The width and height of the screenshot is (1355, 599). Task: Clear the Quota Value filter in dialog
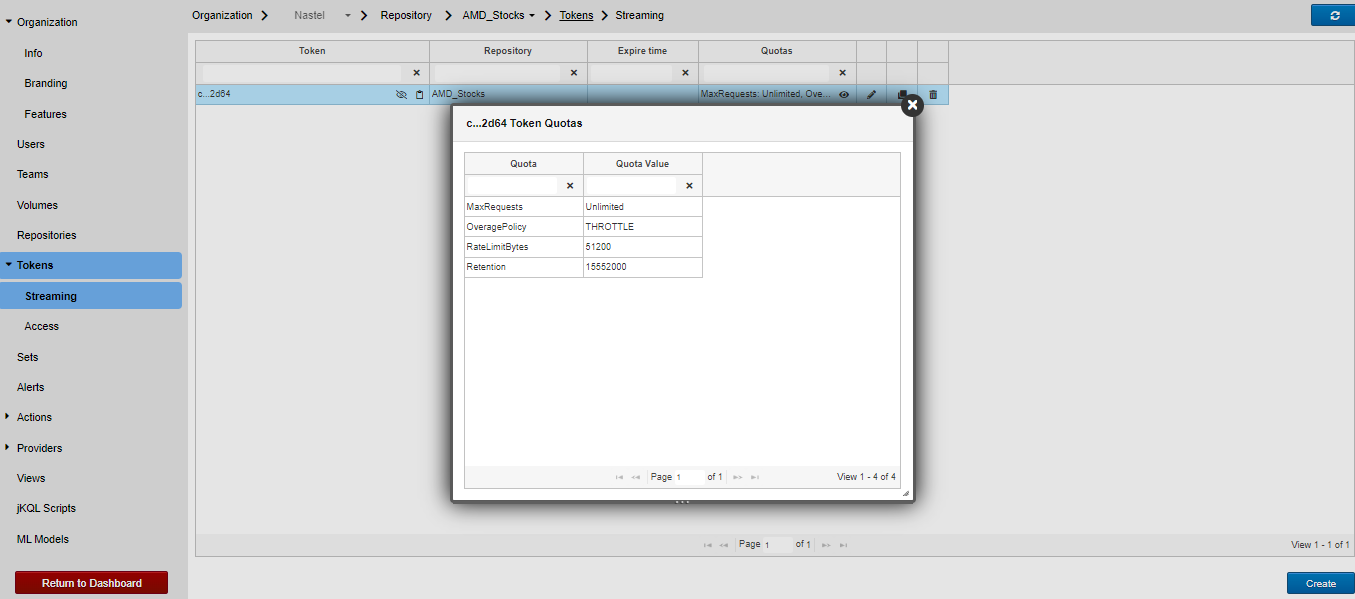pos(689,186)
